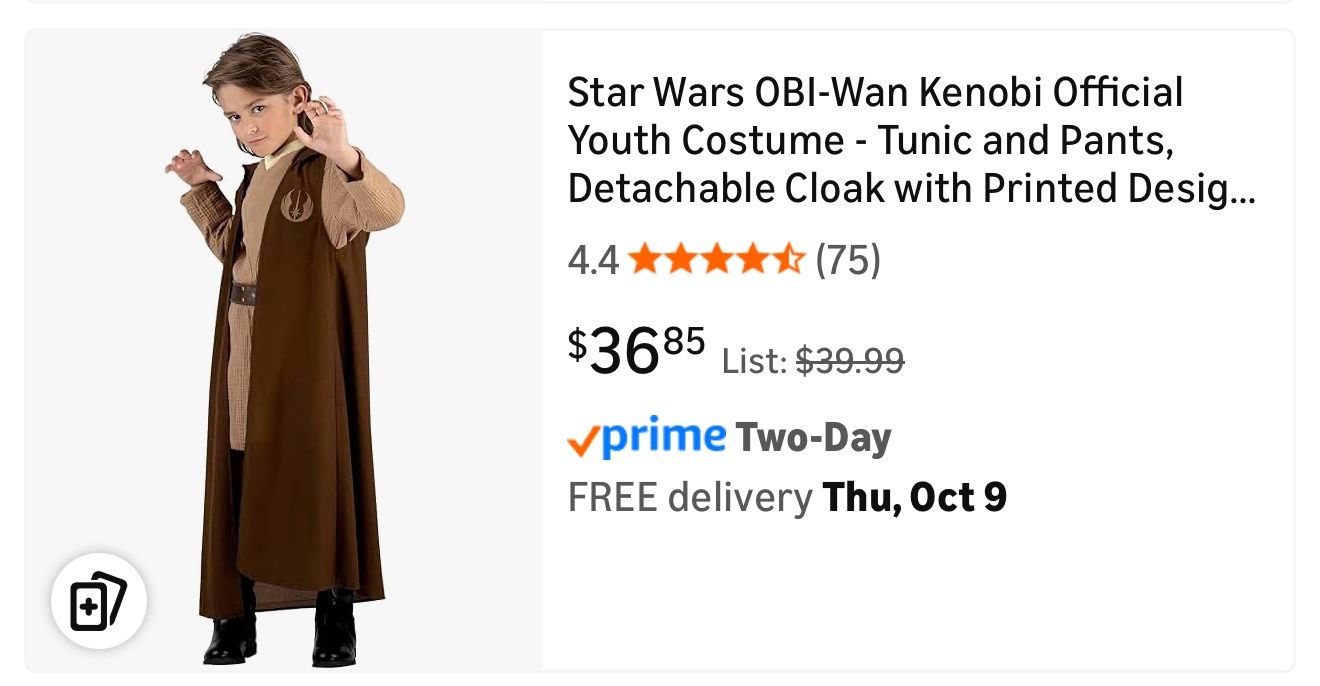Click the Jedi emblem on the cloak
The image size is (1320, 686).
[298, 204]
